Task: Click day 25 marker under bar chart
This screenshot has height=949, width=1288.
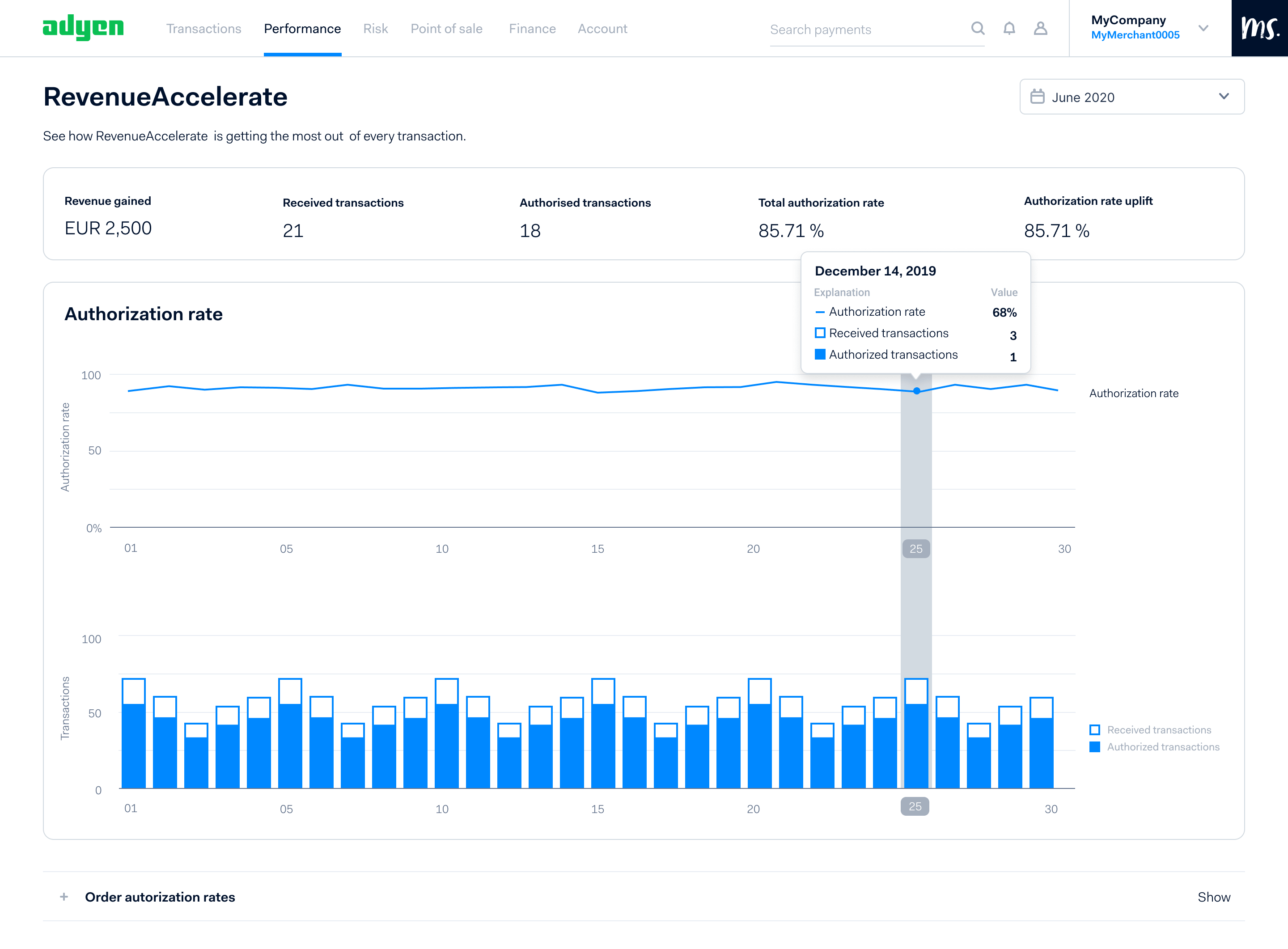Action: tap(915, 806)
